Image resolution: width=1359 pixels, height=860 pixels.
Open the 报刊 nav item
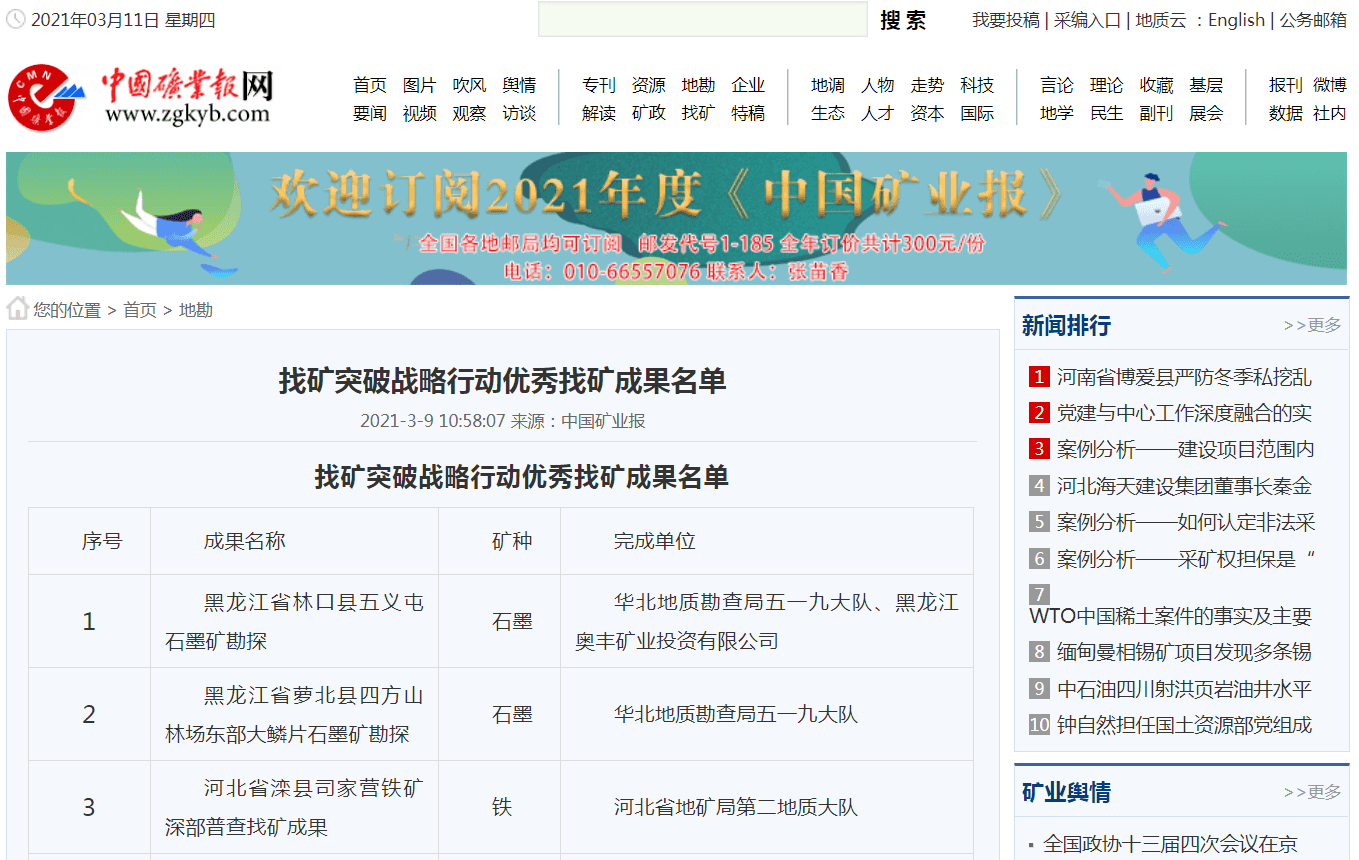[x=1286, y=85]
